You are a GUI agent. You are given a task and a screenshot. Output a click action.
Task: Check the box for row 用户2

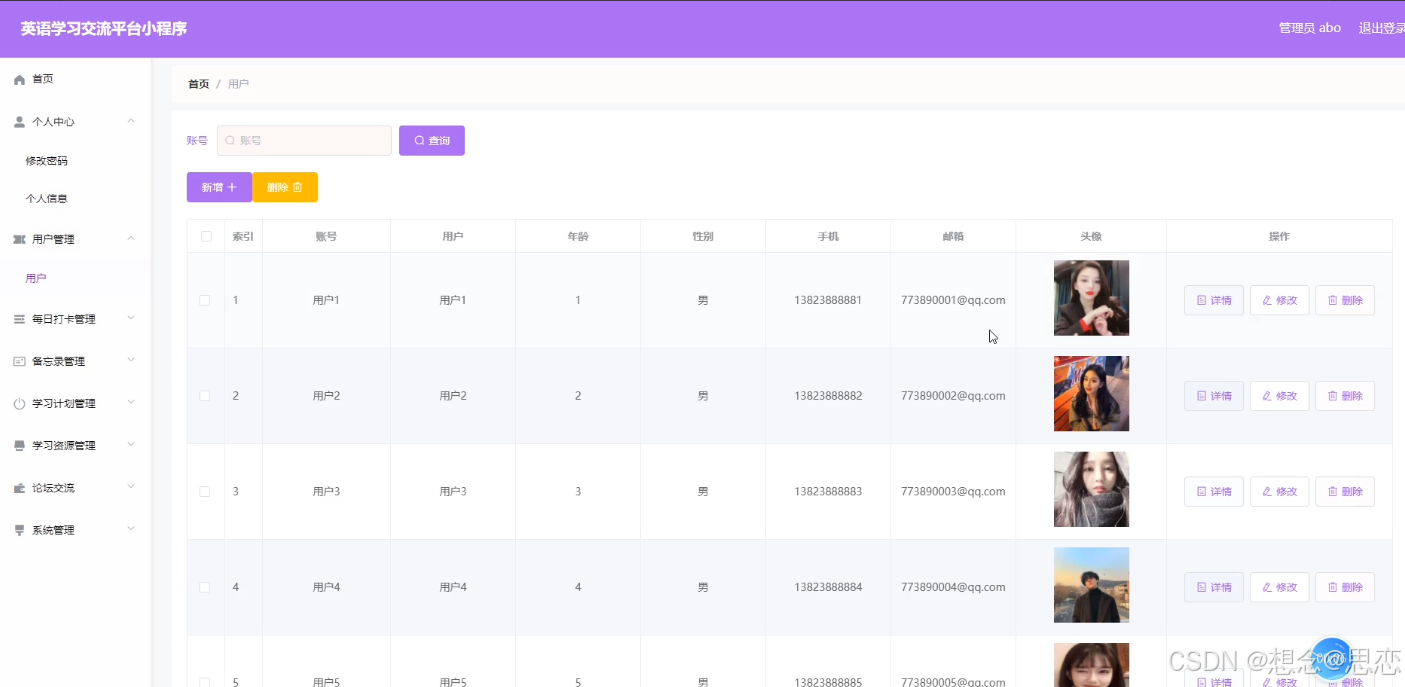click(205, 396)
